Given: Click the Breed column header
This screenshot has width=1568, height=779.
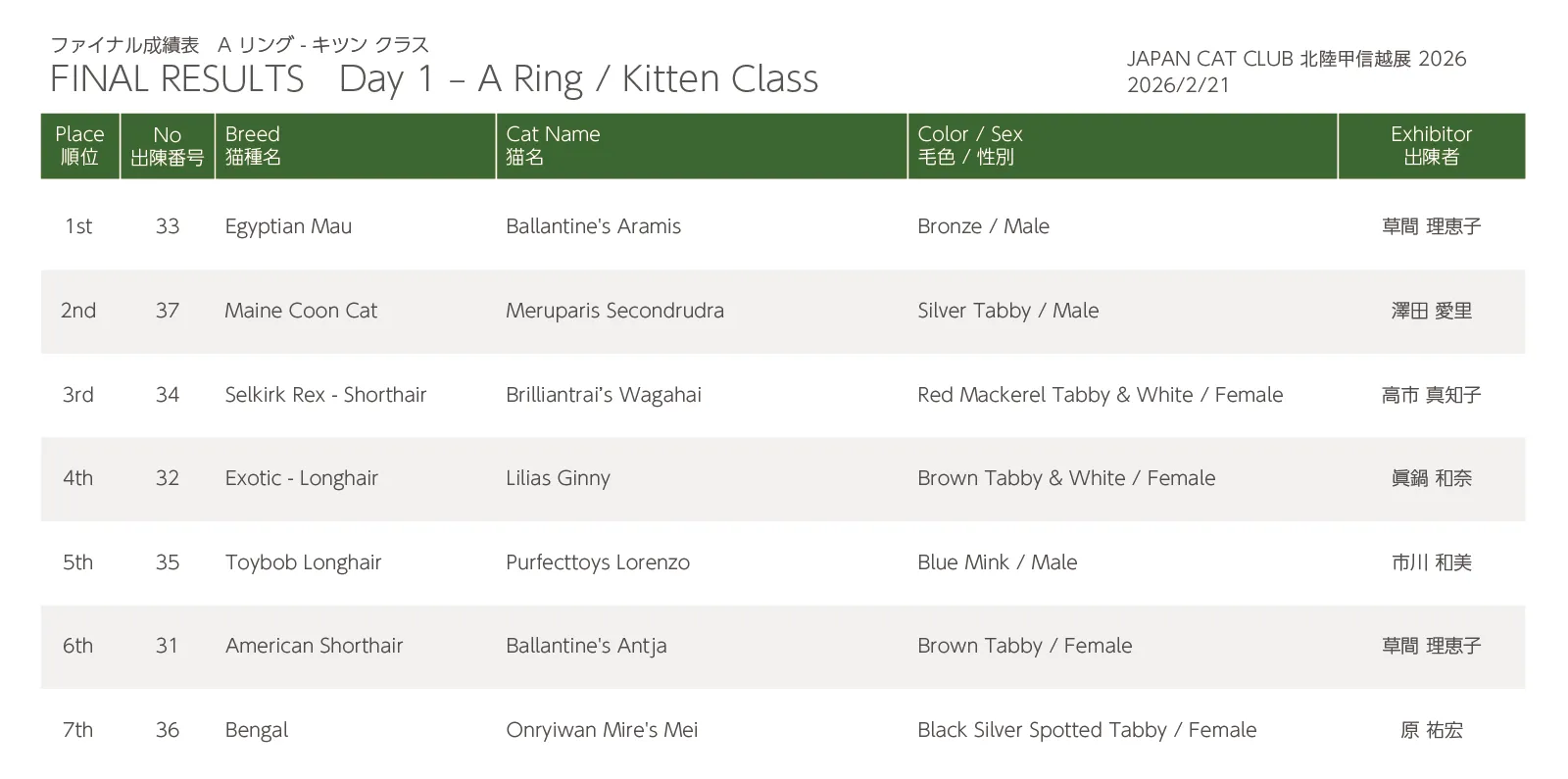Looking at the screenshot, I should (x=253, y=145).
